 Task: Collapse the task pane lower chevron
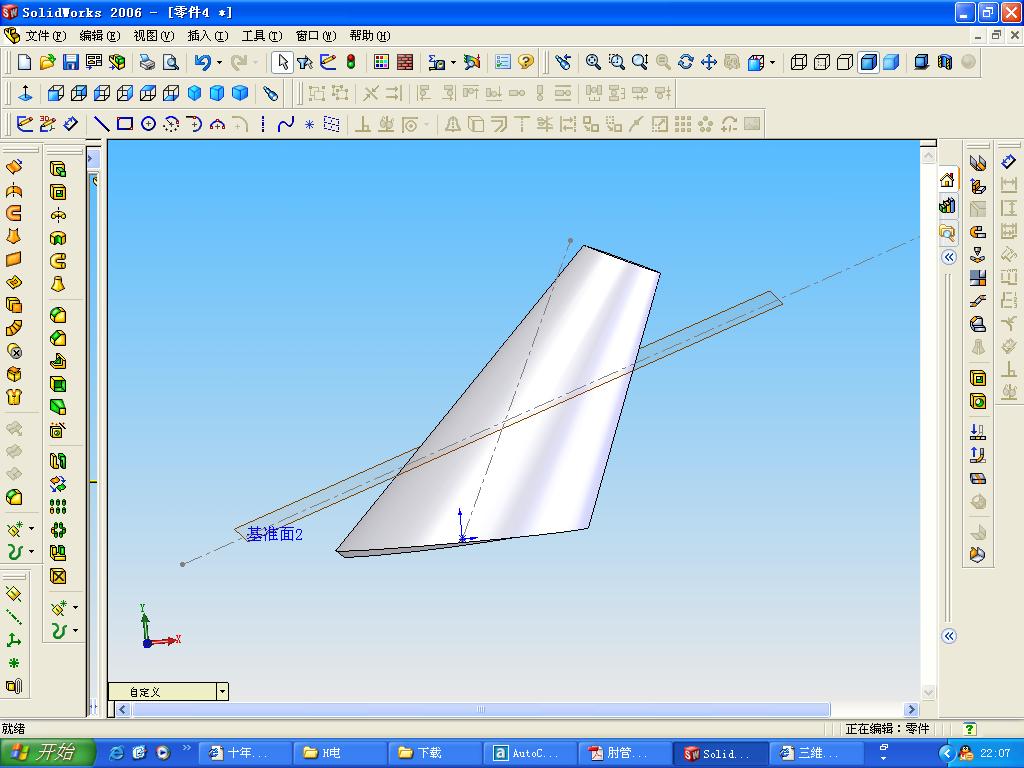(950, 636)
